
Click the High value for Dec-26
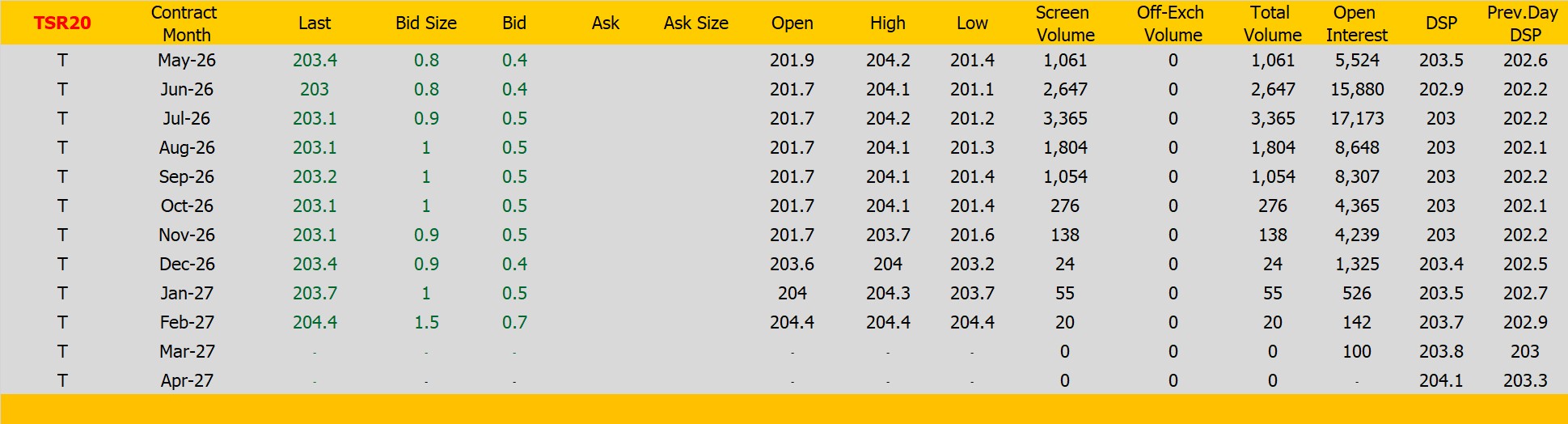888,265
